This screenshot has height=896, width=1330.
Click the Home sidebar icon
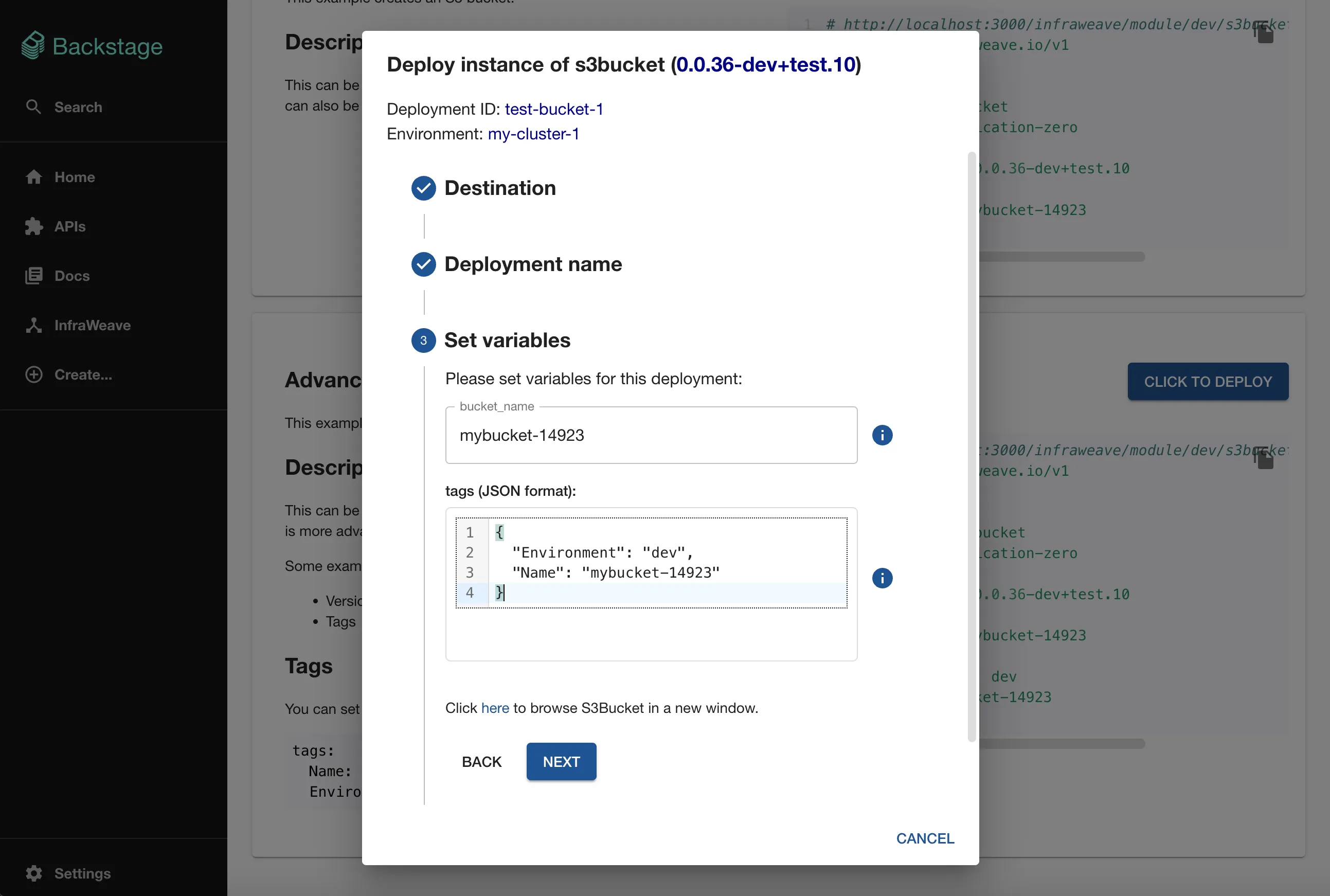[x=34, y=177]
